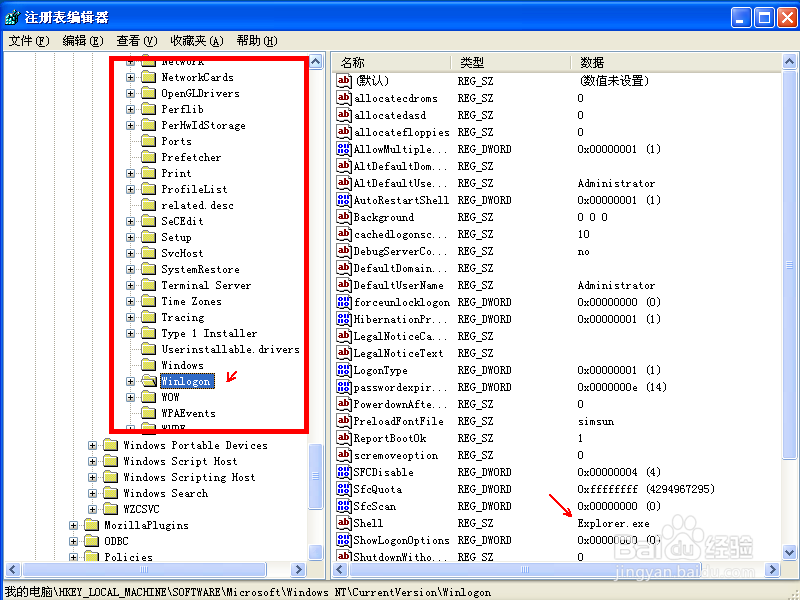This screenshot has width=800, height=600.
Task: Expand the Terminal Server key node
Action: pos(131,285)
